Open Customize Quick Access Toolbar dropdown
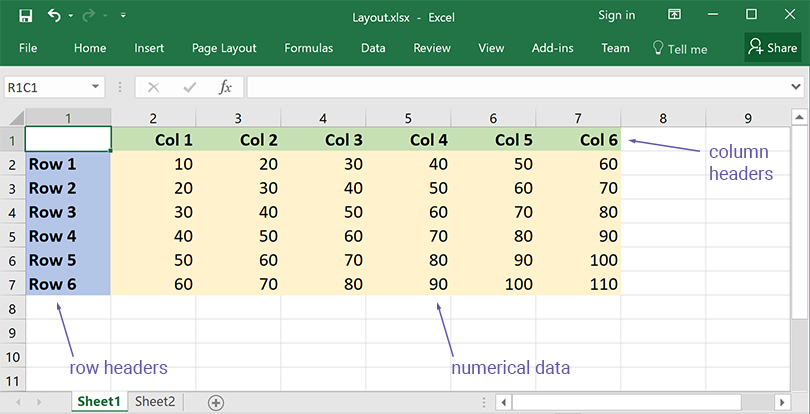The width and height of the screenshot is (810, 414). coord(123,16)
